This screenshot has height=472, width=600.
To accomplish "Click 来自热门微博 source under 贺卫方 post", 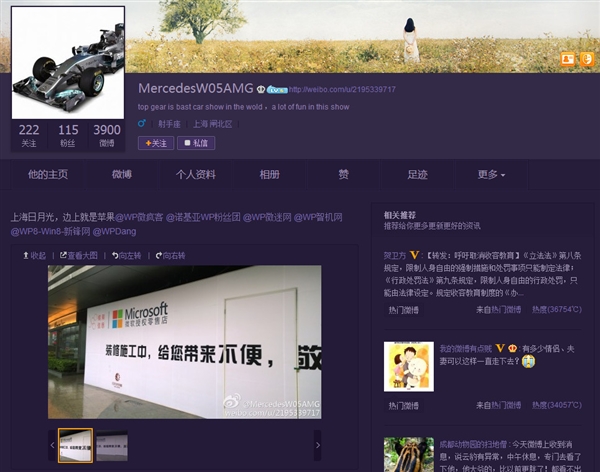I will [499, 309].
